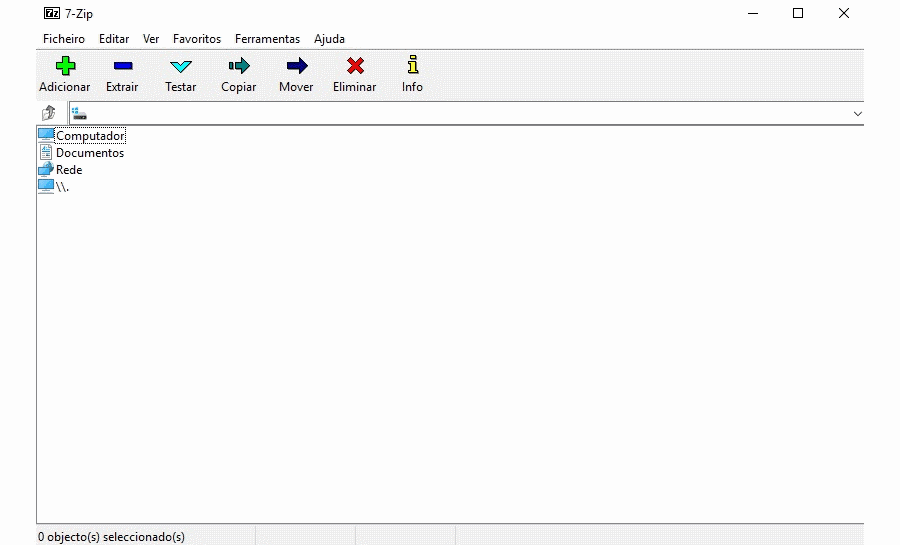
Task: Click the 7-Zip app icon in the title bar
Action: 52,13
